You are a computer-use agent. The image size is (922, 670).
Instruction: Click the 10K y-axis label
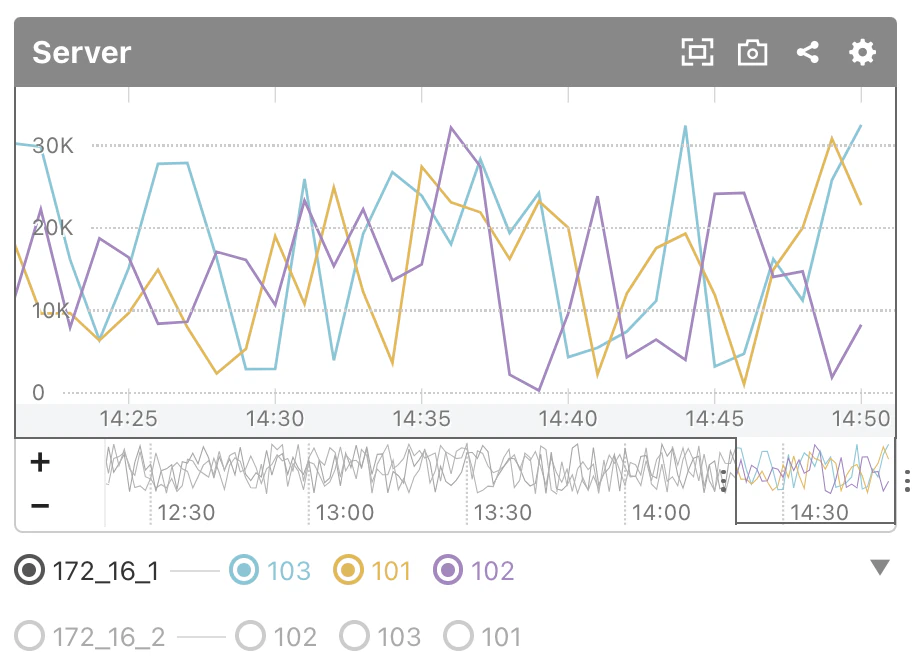pos(52,310)
